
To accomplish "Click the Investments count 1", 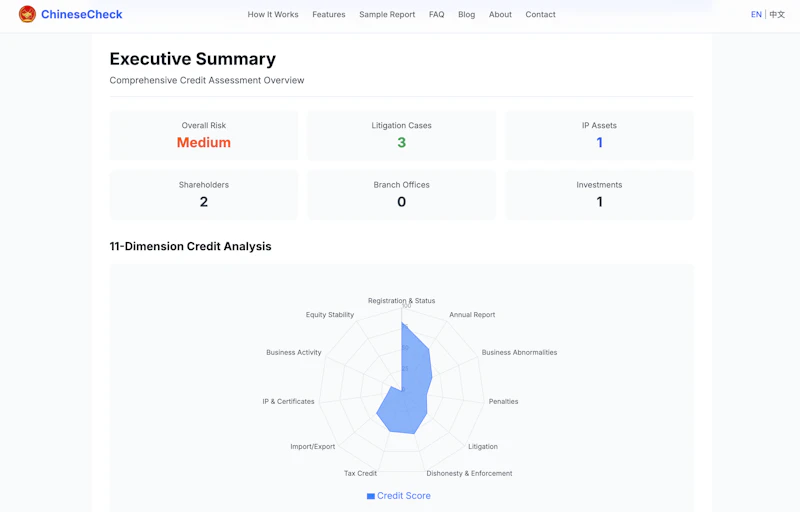I will (x=599, y=202).
